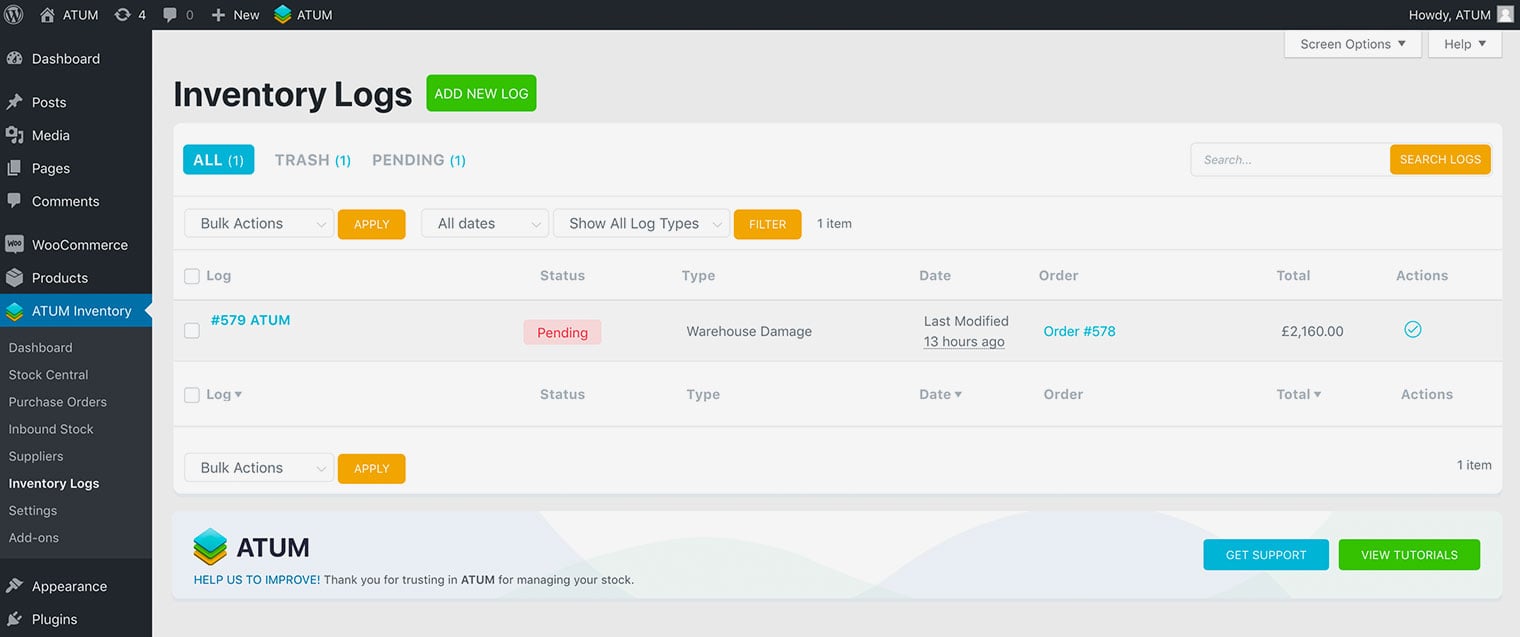Open the comments bubble icon in admin bar

(x=170, y=15)
